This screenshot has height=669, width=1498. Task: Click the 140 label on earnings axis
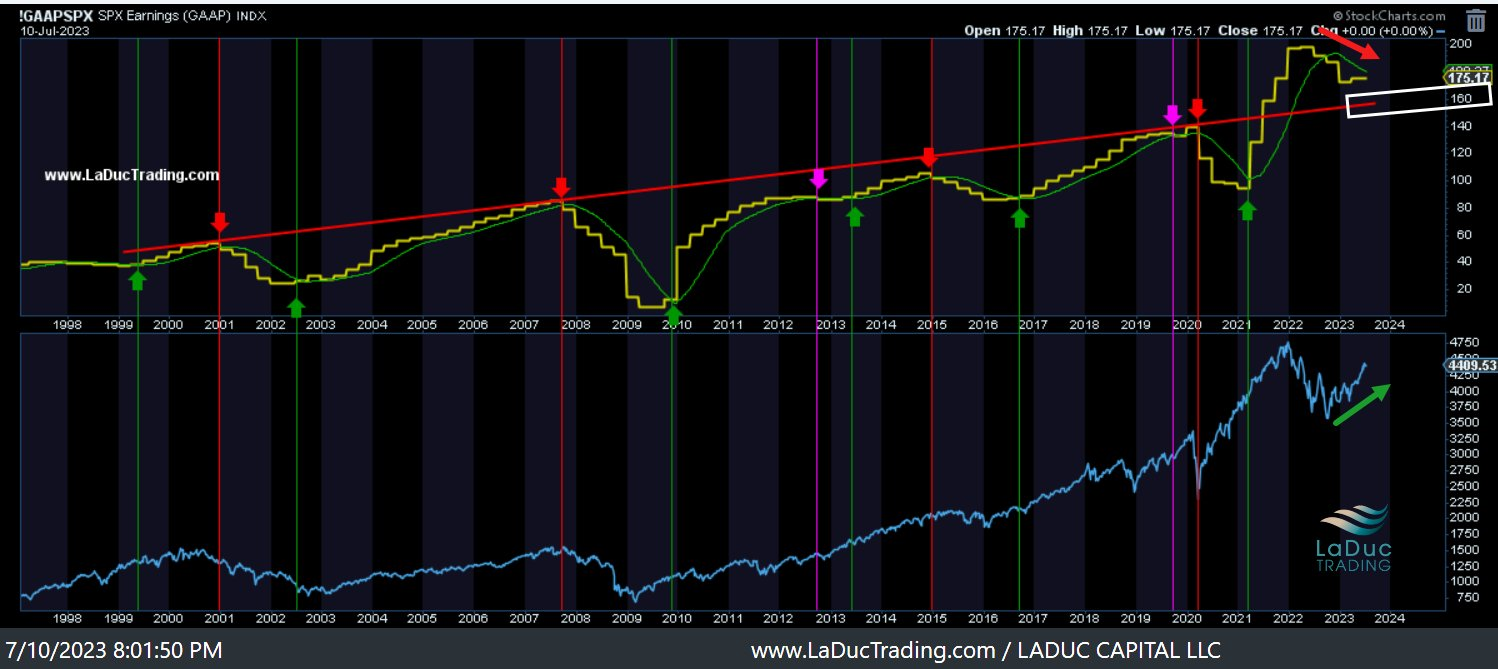point(1461,126)
